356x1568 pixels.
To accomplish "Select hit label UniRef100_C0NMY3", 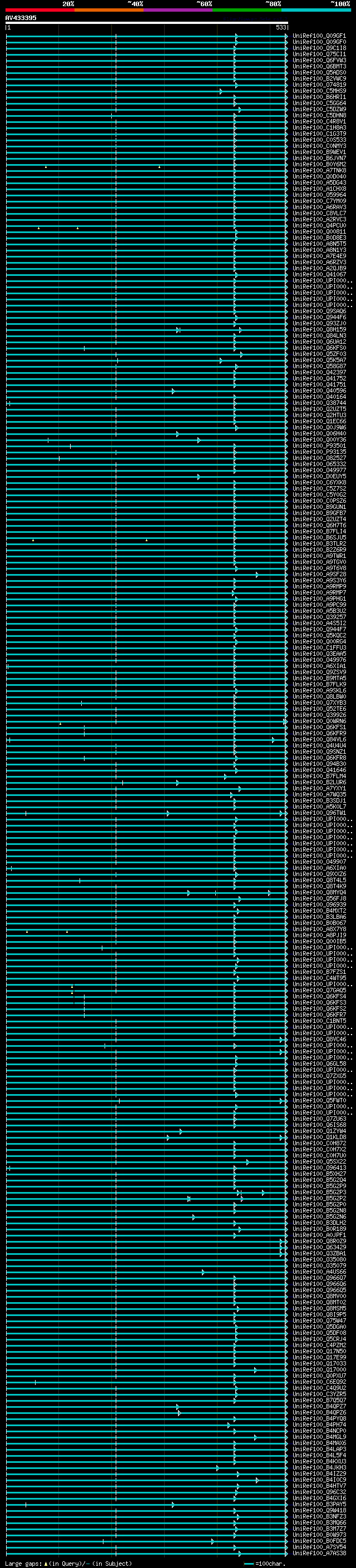I will pos(319,146).
